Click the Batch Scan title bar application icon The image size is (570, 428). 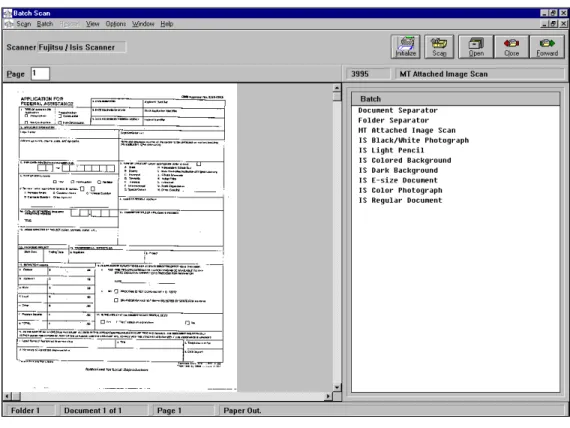click(8, 13)
